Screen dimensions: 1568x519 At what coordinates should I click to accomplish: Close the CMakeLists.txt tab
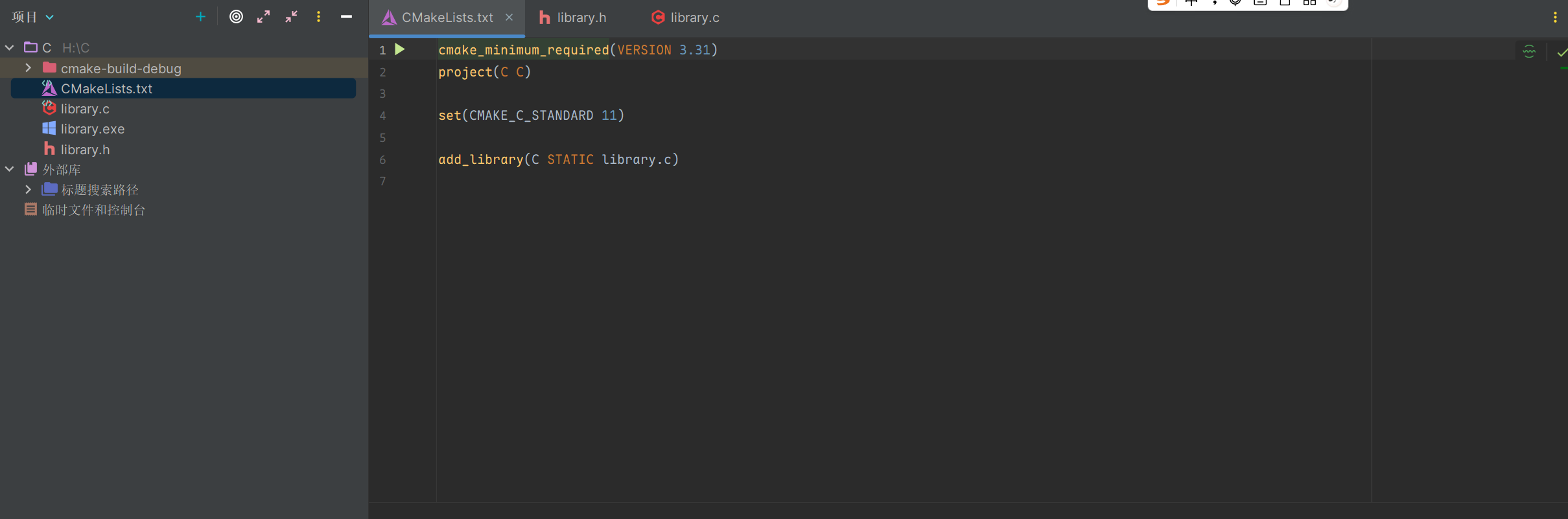[509, 17]
